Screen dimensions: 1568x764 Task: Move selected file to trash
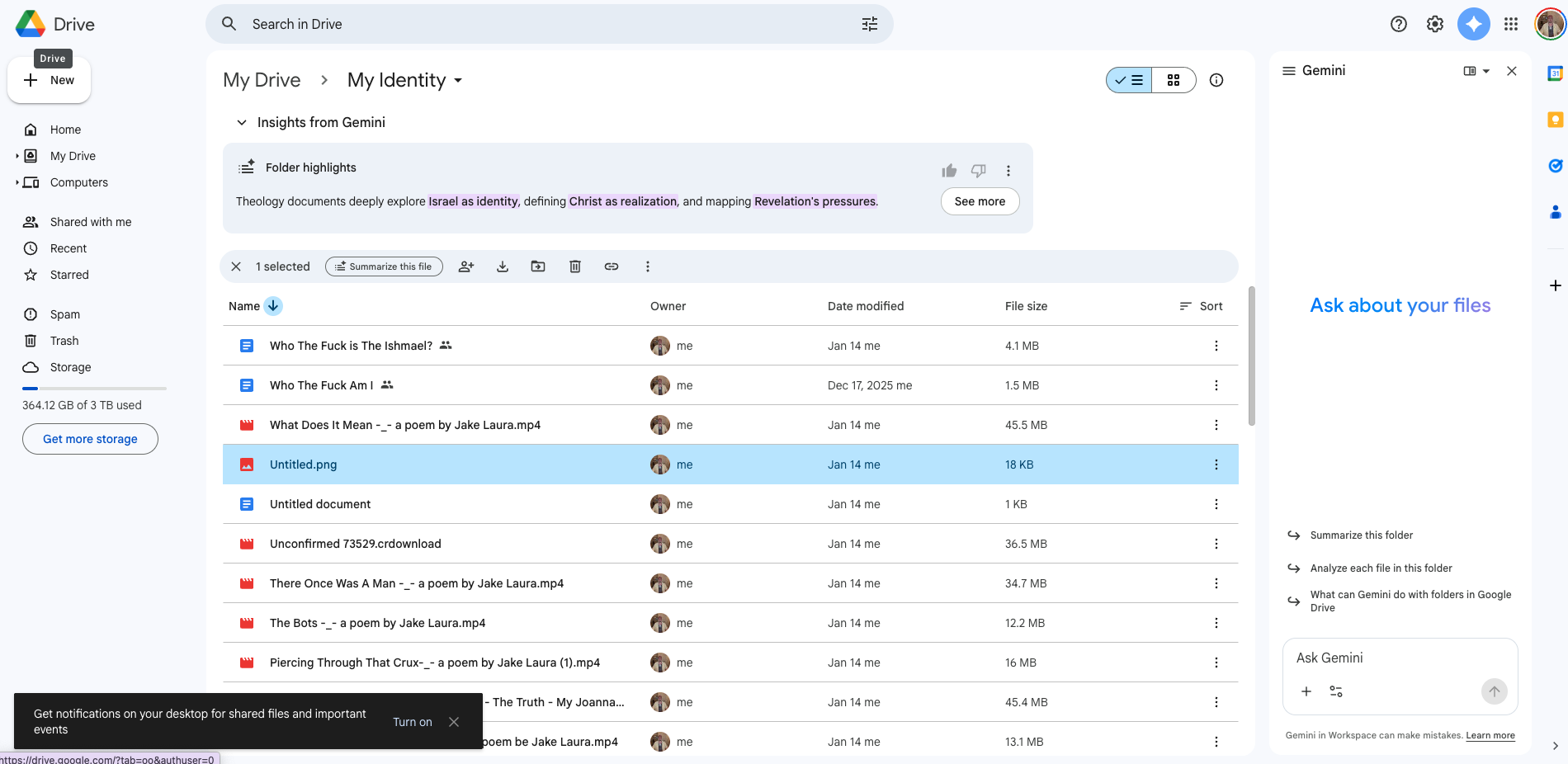coord(575,266)
